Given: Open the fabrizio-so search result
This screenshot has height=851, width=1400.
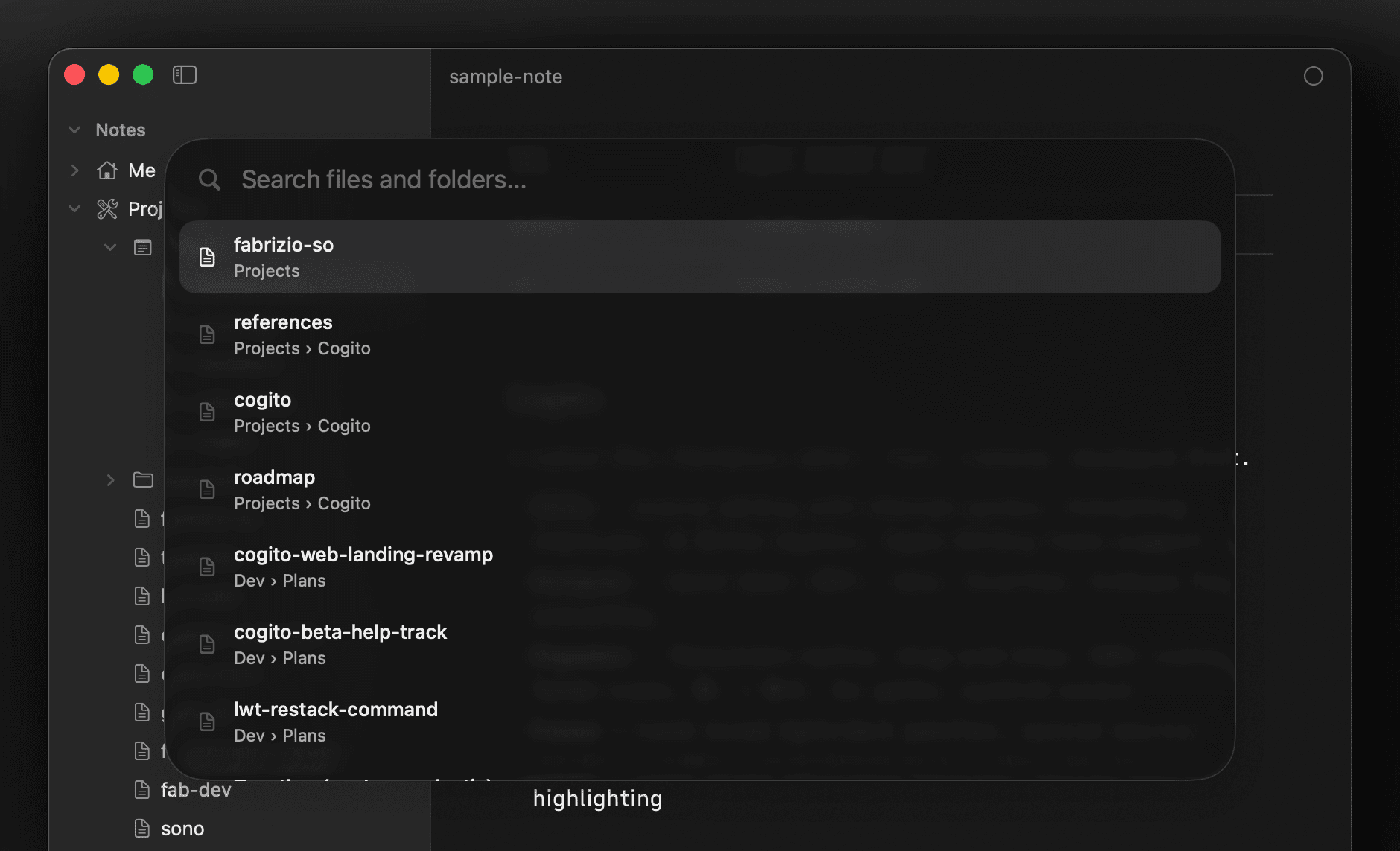Looking at the screenshot, I should (x=700, y=257).
